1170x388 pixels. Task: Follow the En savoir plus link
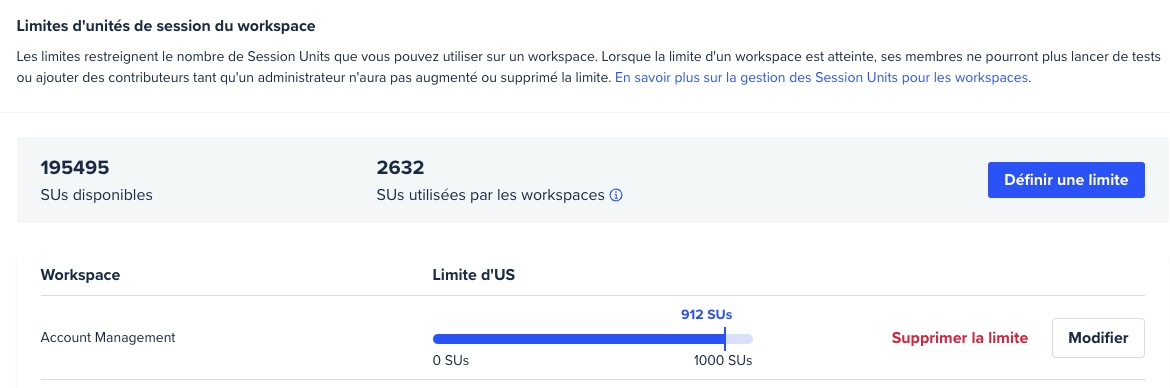click(x=822, y=78)
